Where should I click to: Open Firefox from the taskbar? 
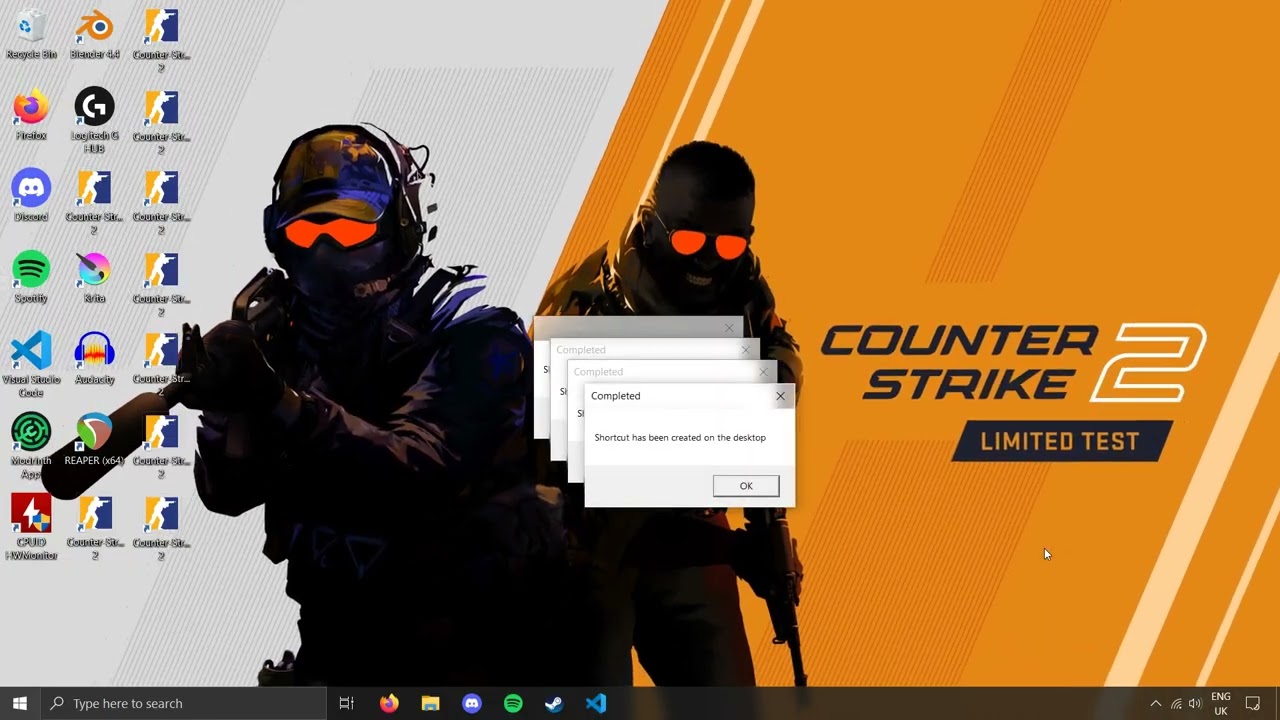389,703
